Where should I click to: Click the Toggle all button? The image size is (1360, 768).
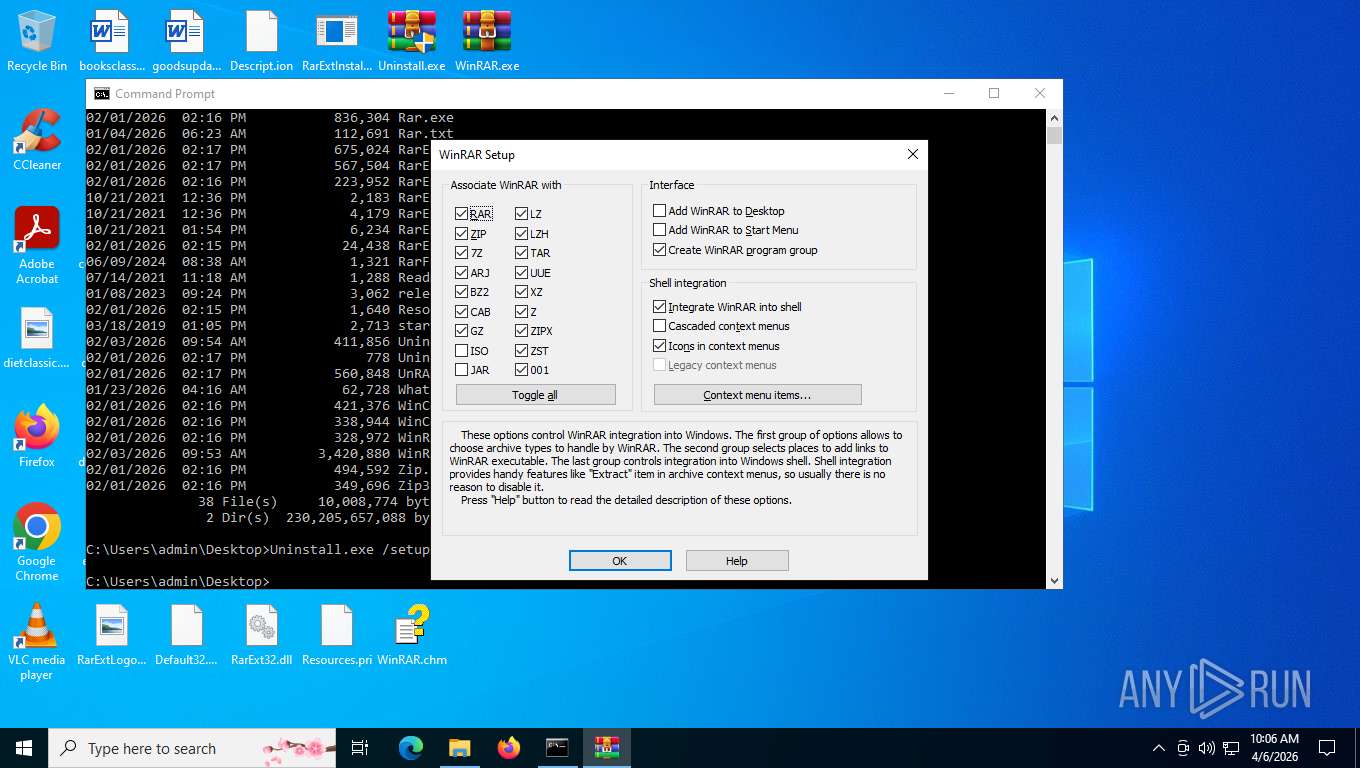(535, 395)
